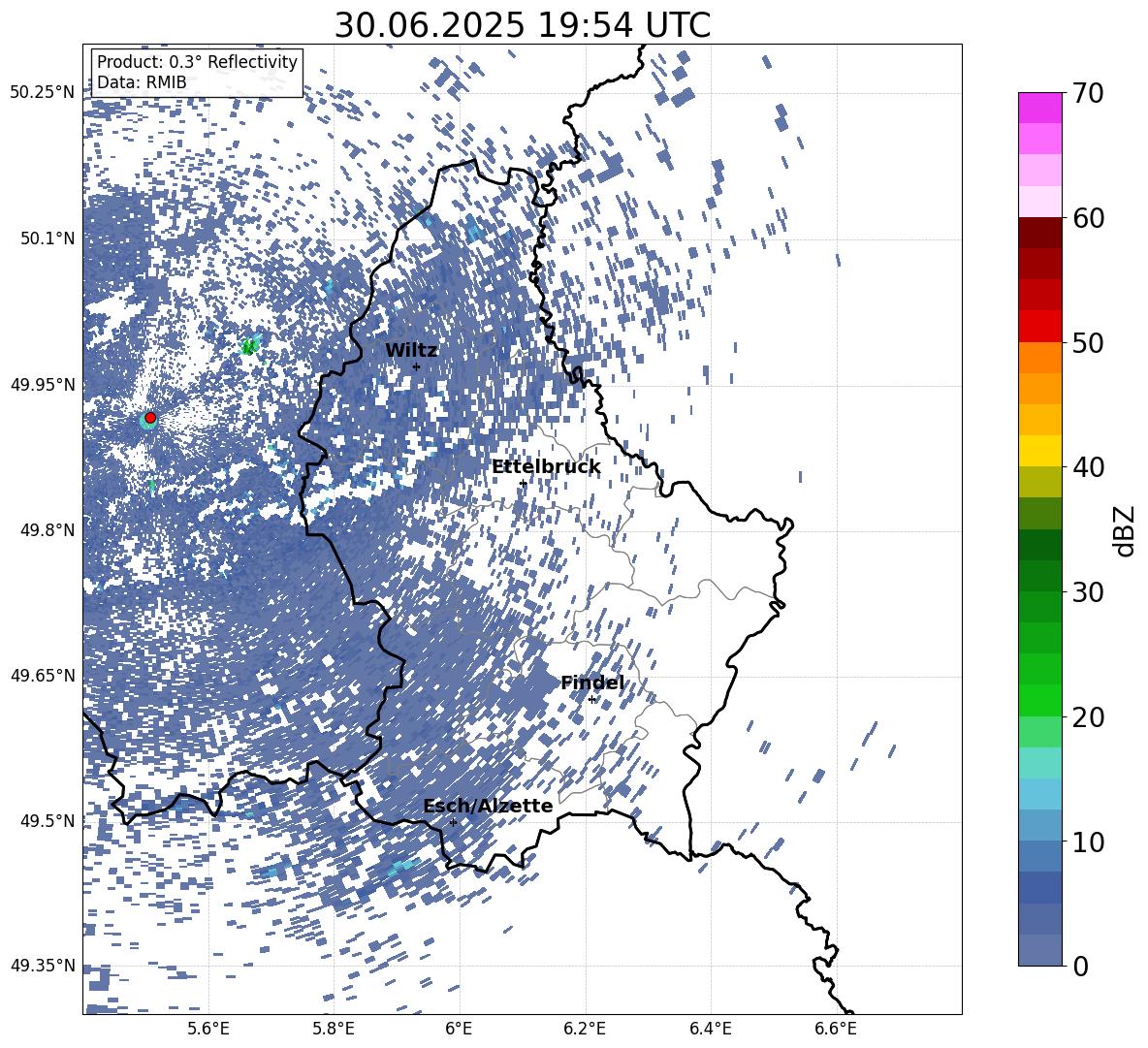Click the 49.65°N latitude label
Screen dimensions: 1148x1048
point(43,675)
